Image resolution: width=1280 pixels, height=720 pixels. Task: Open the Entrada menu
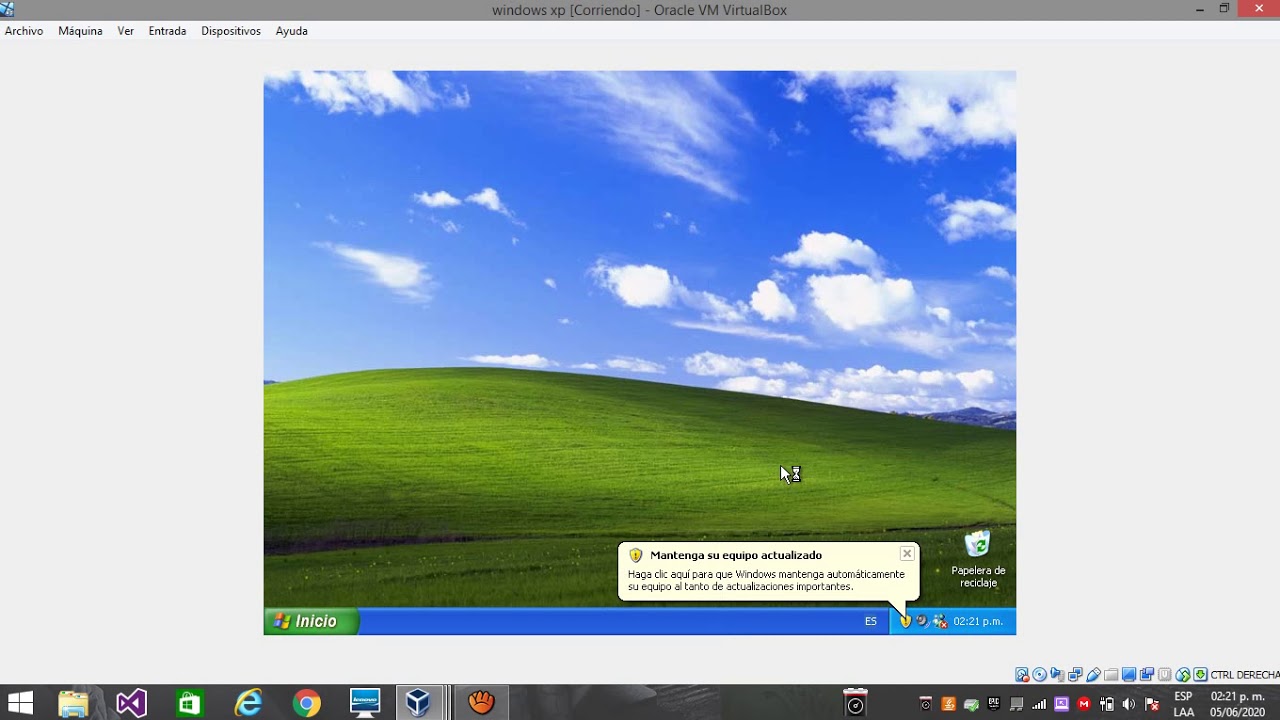167,31
